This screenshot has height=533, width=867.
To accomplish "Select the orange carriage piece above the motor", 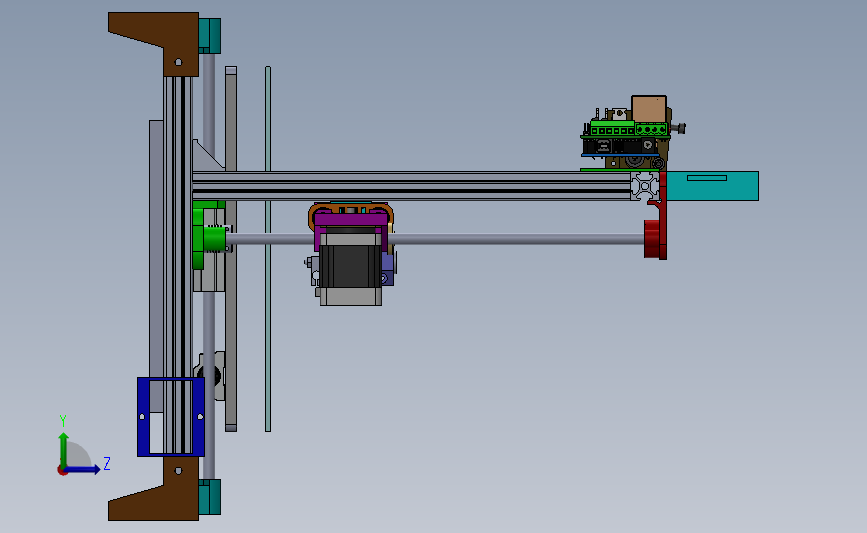I will click(351, 208).
